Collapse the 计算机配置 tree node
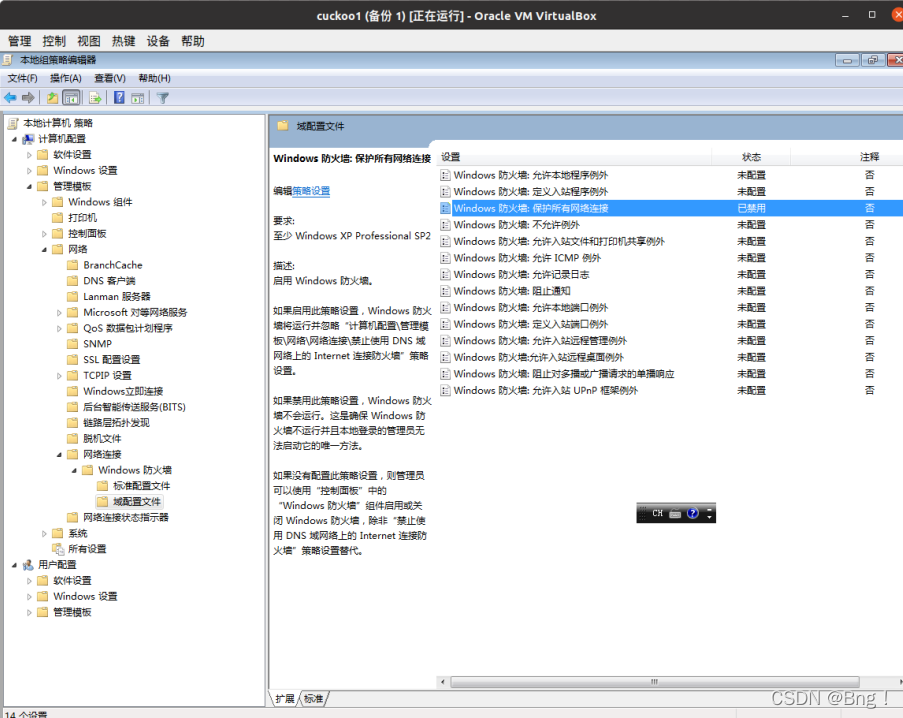 (14, 139)
